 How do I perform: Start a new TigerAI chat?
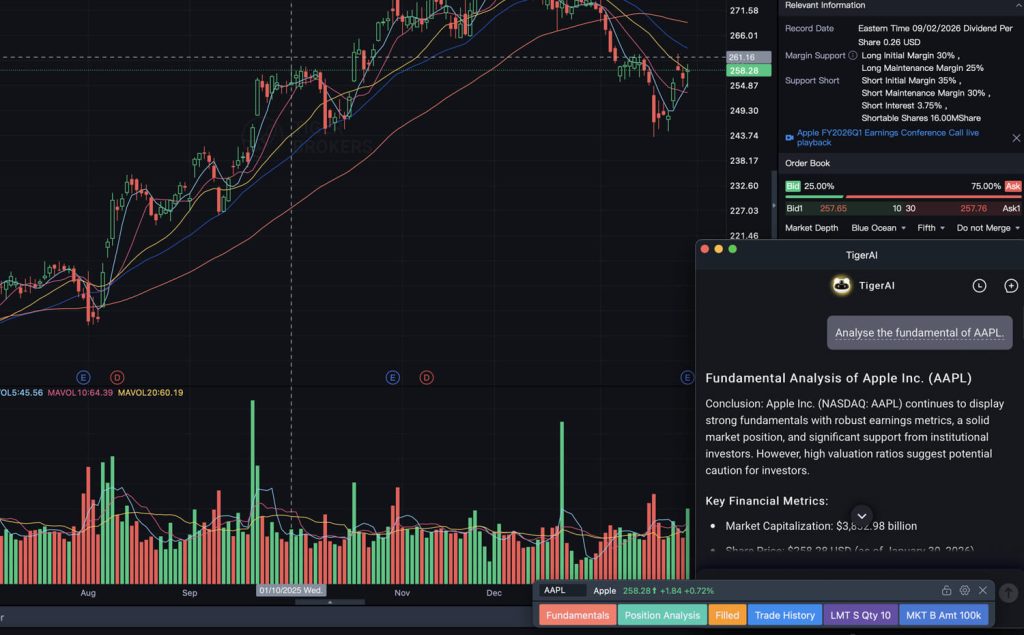click(x=1010, y=286)
